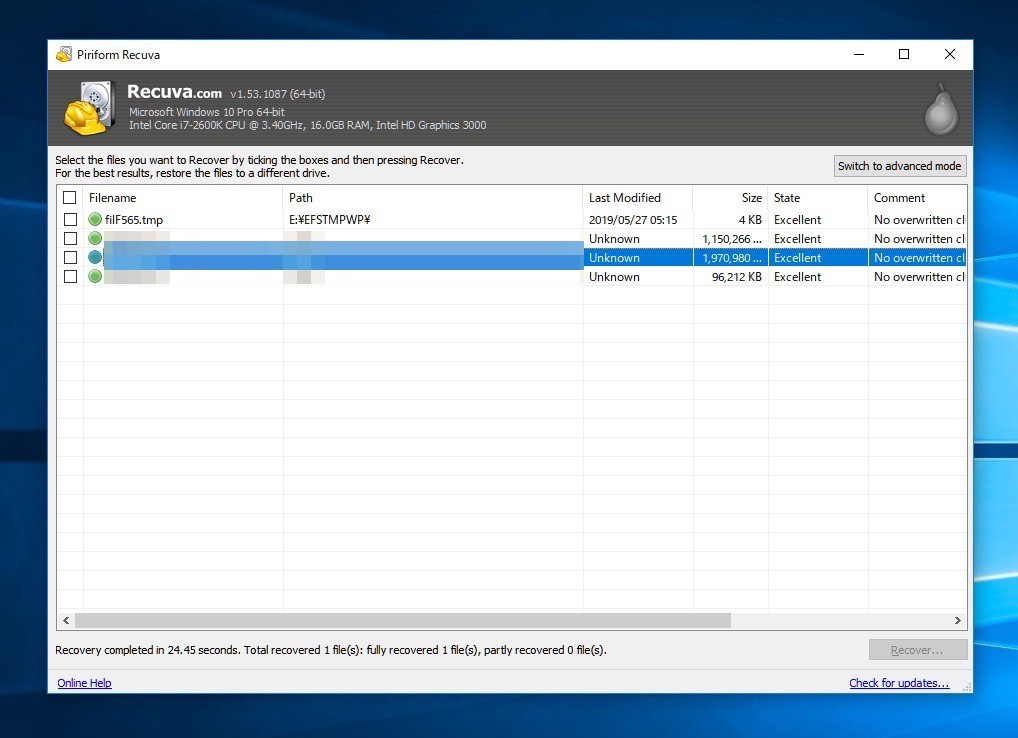Tick checkbox of the 96,212 KB file

(x=70, y=277)
